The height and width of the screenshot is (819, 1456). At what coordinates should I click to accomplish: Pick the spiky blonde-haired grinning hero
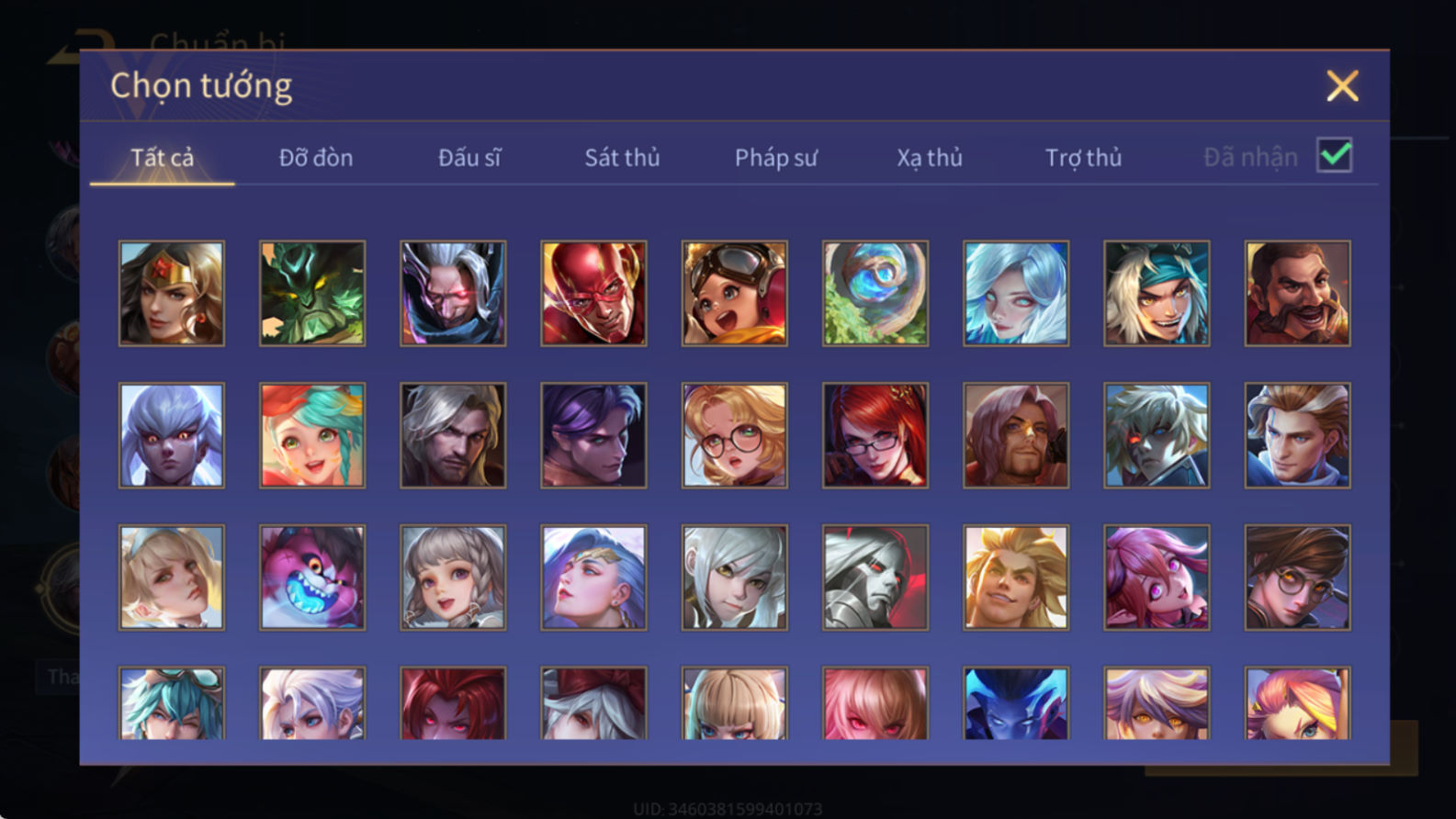1016,578
